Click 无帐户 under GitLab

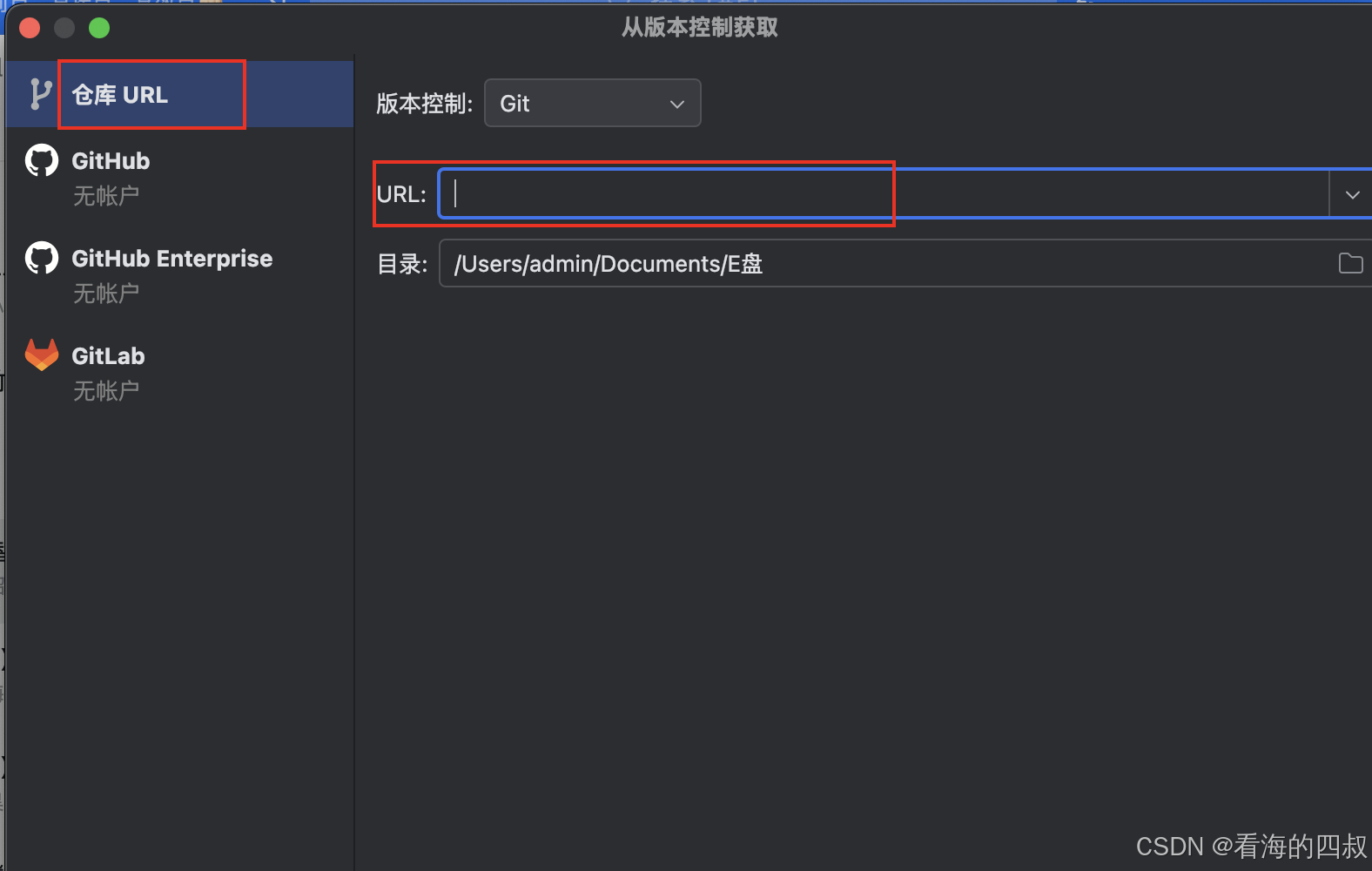click(x=106, y=390)
